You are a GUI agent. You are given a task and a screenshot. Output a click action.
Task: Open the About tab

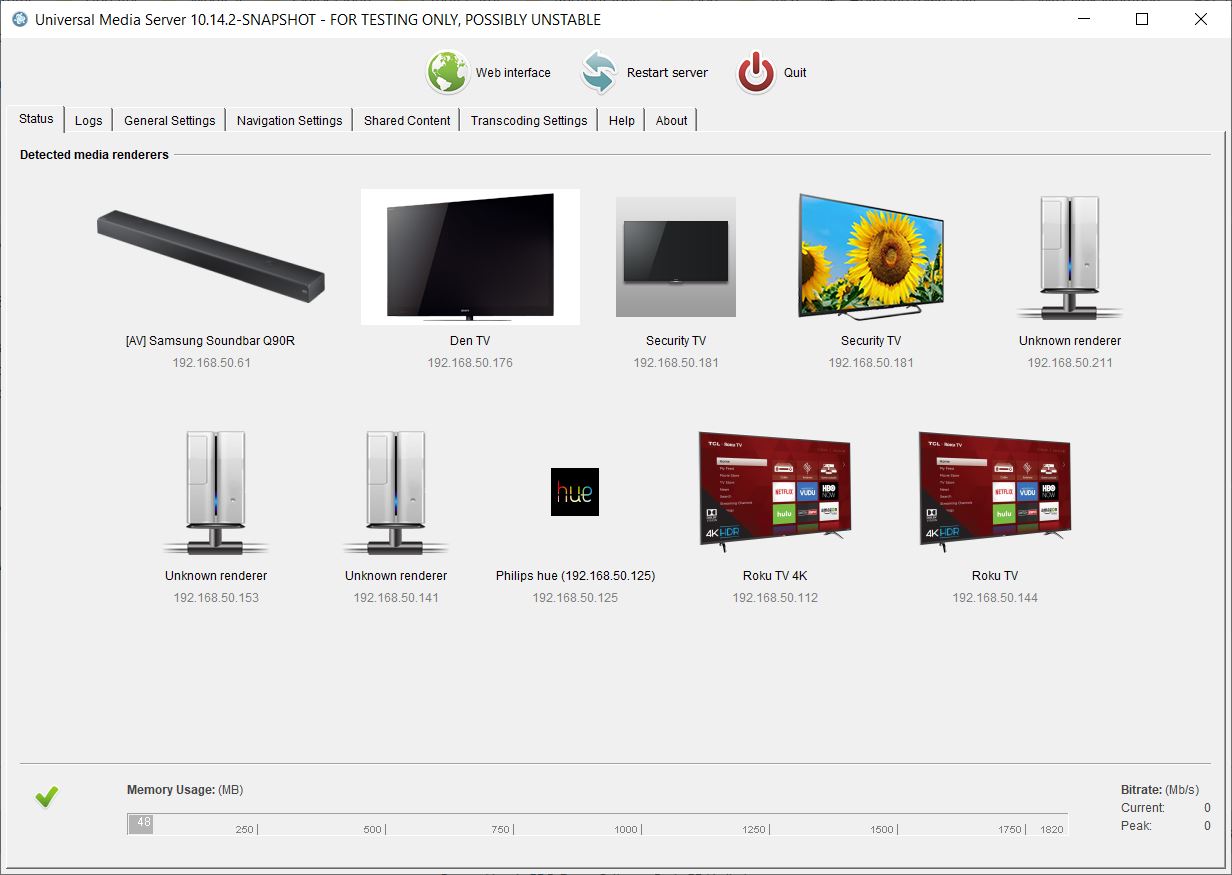[671, 120]
